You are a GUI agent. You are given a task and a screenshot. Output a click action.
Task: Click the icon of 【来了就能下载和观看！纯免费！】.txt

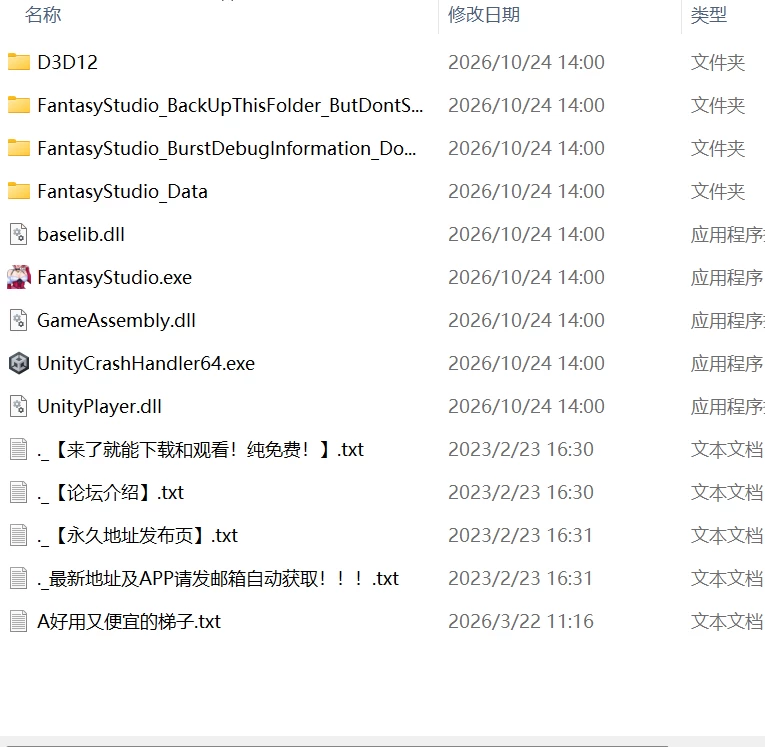click(19, 449)
